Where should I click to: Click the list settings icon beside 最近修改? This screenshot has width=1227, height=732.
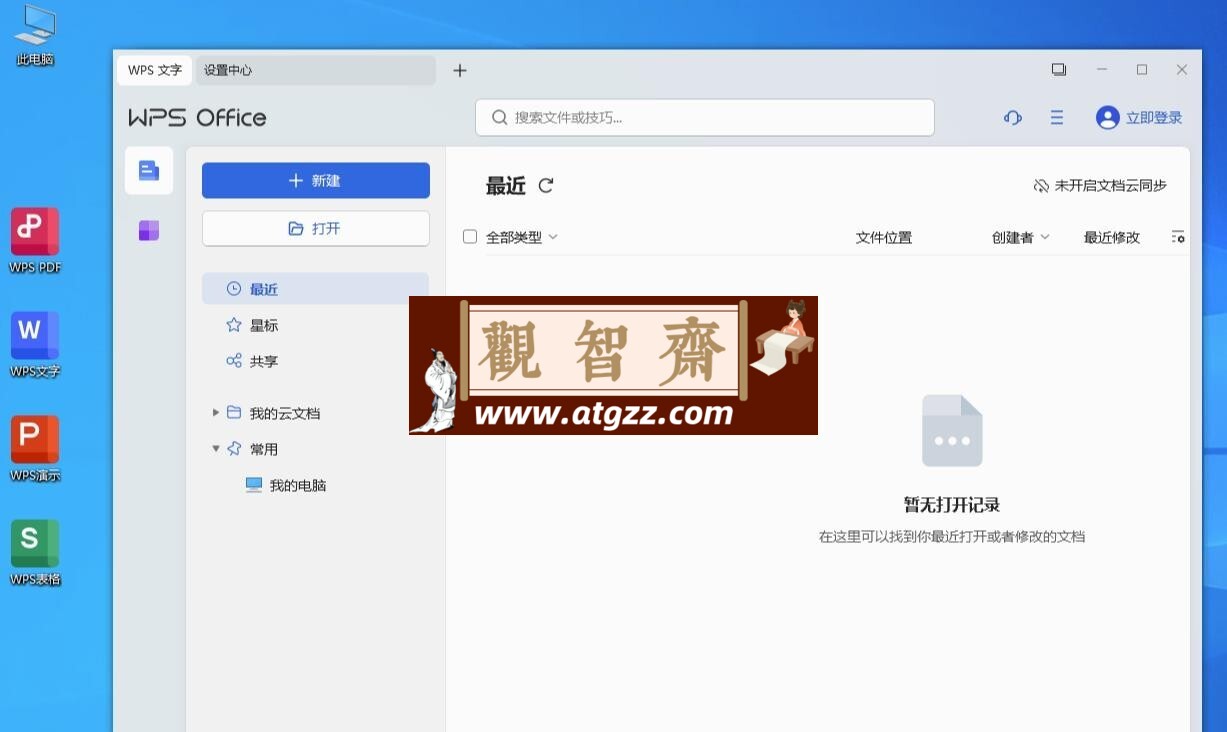(x=1178, y=237)
